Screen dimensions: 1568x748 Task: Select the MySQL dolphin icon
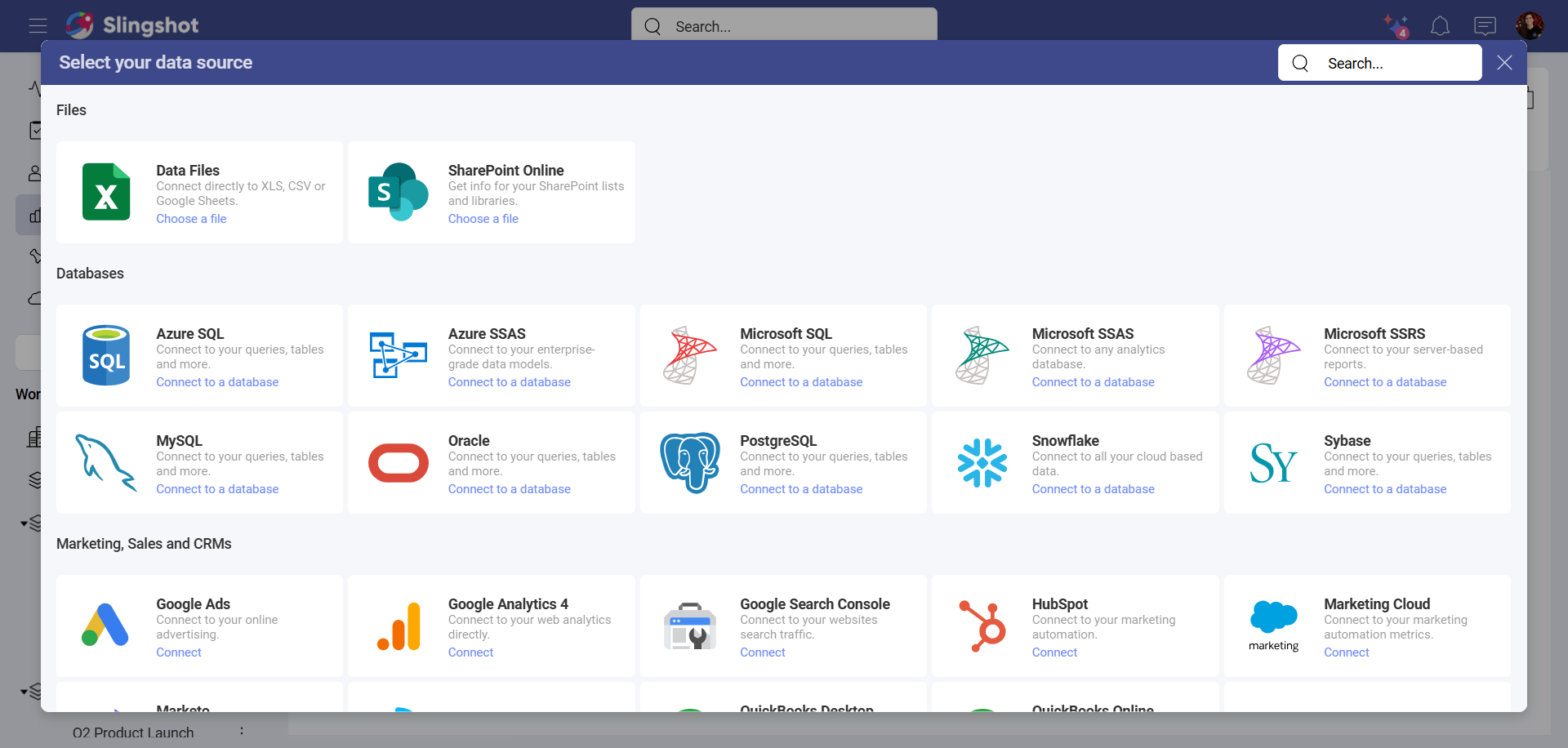106,462
